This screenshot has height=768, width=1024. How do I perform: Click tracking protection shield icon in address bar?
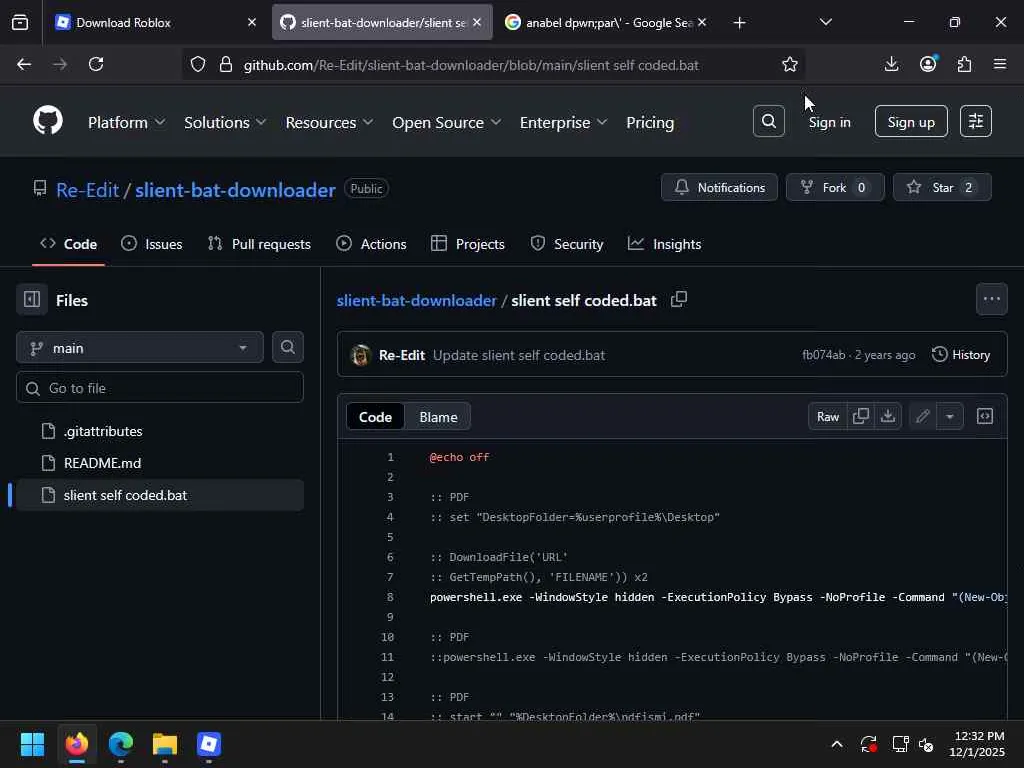point(198,64)
